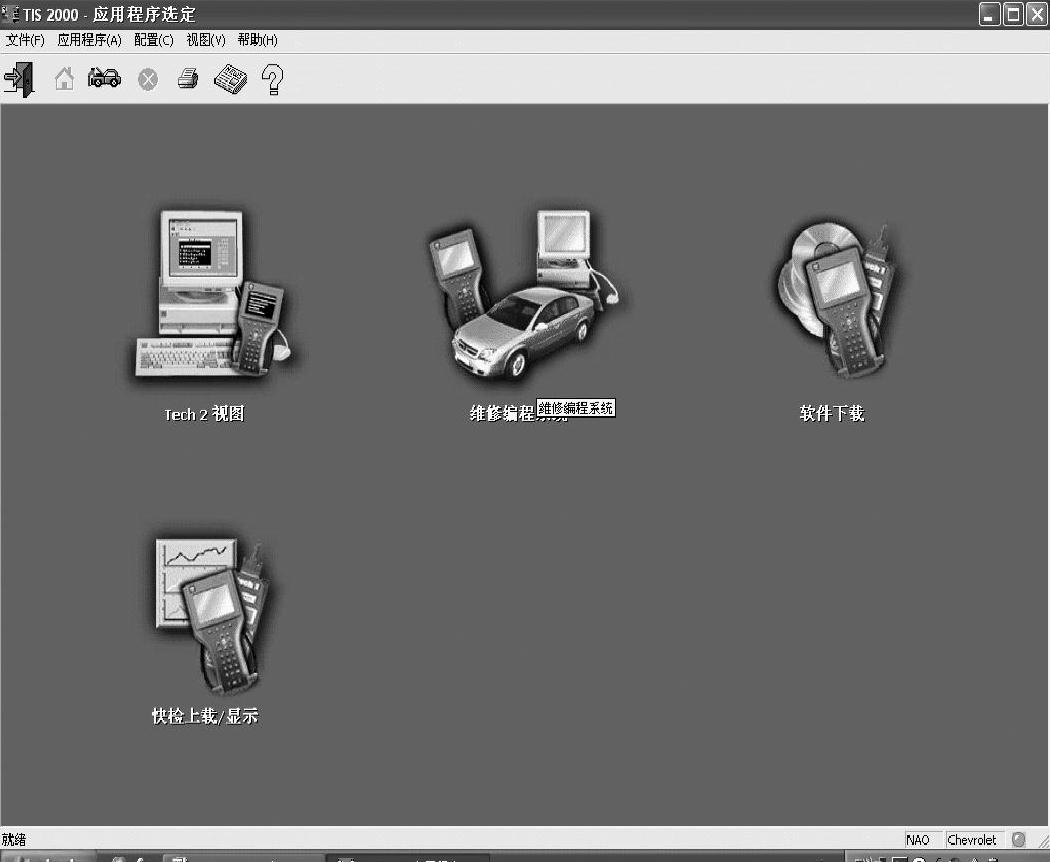Click the round stop X toolbar icon
Viewport: 1050px width, 862px height.
(x=147, y=80)
